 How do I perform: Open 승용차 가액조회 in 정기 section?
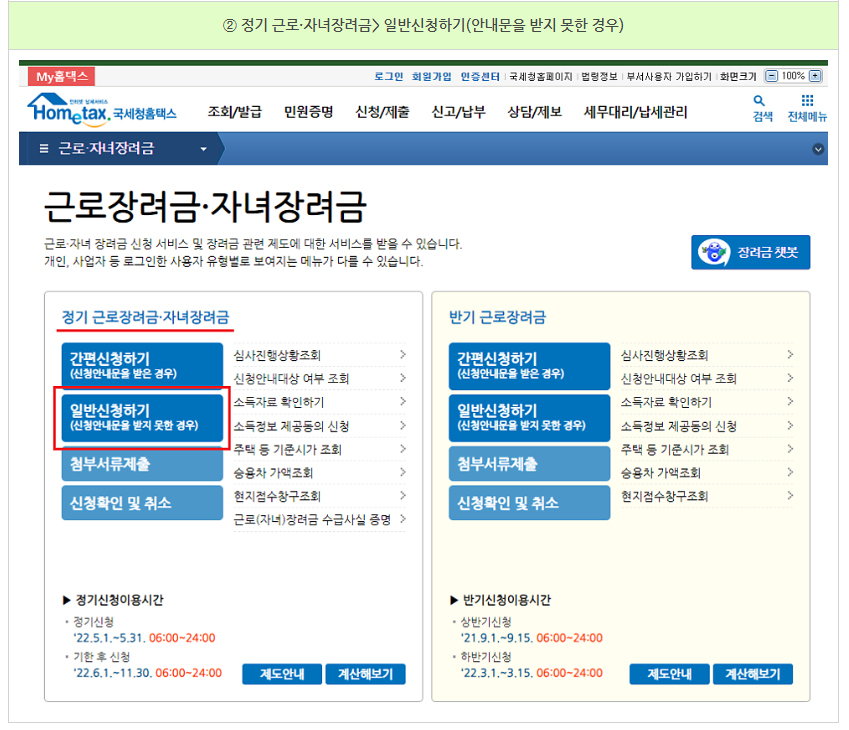click(x=319, y=473)
